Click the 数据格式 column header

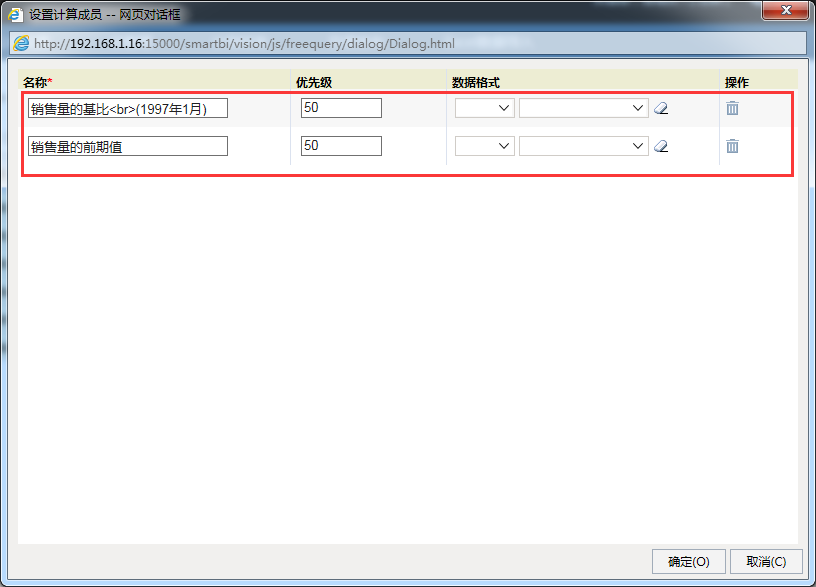[x=476, y=82]
